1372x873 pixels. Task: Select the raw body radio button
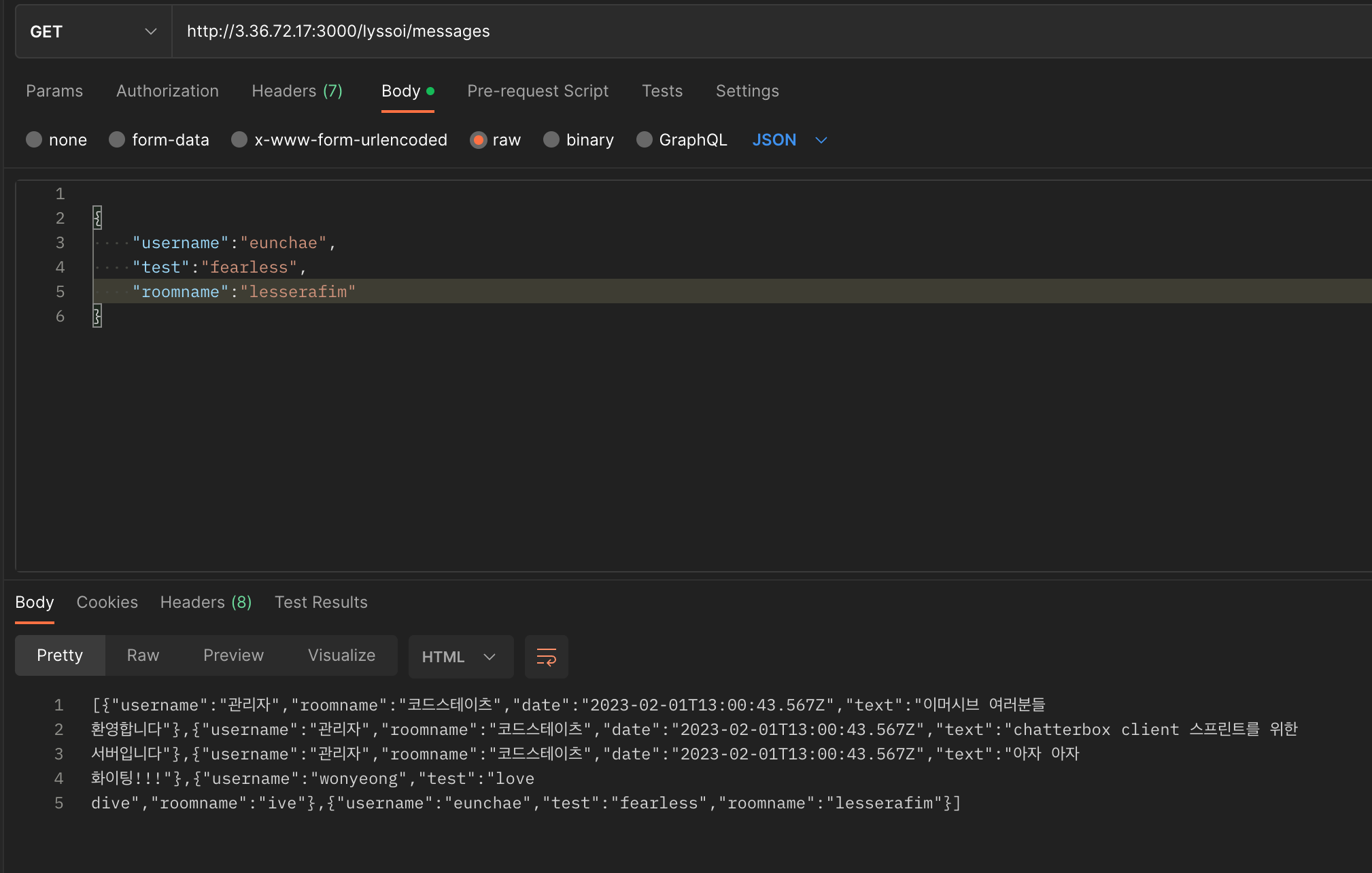(479, 140)
